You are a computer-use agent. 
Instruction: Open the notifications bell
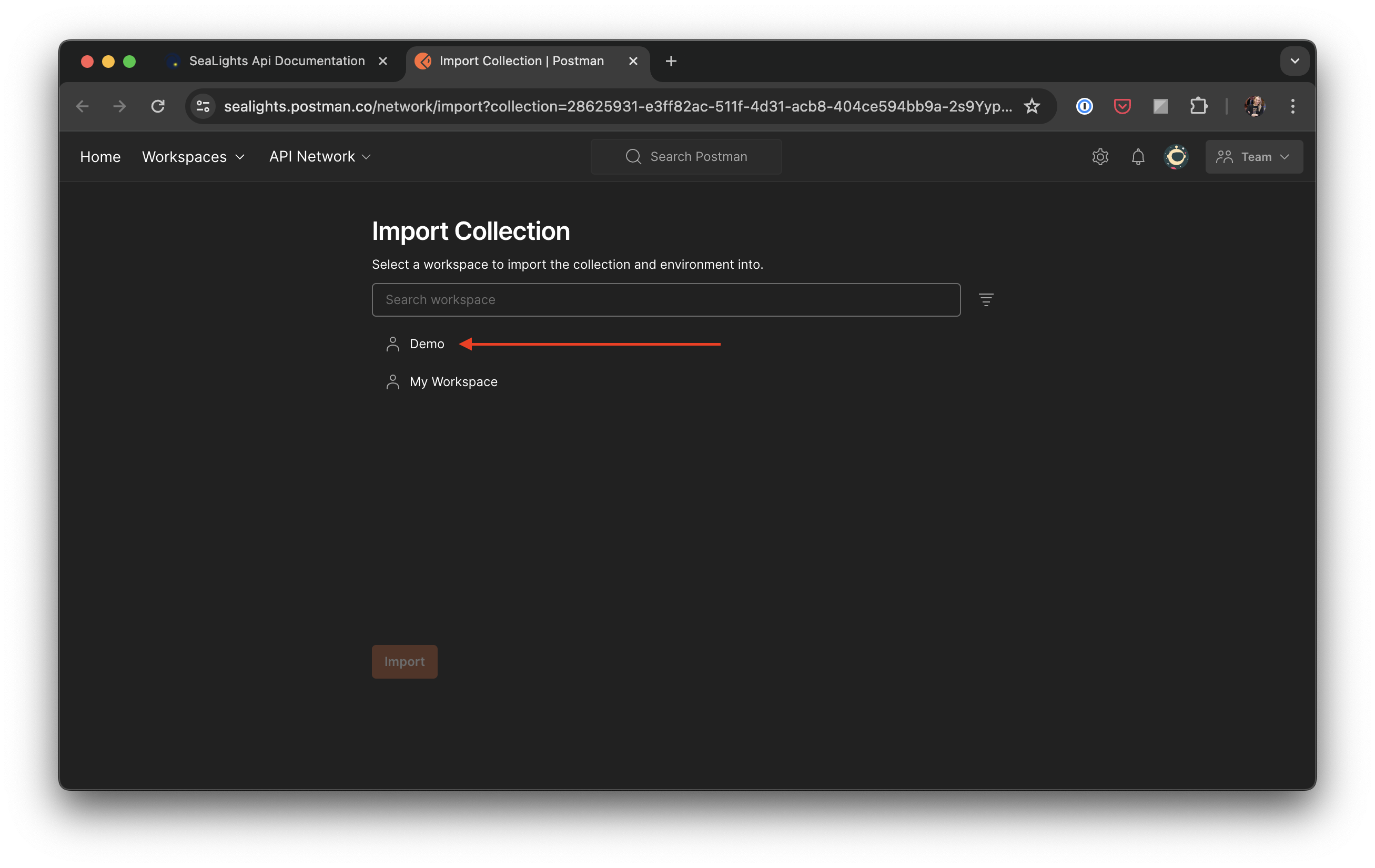(x=1137, y=156)
